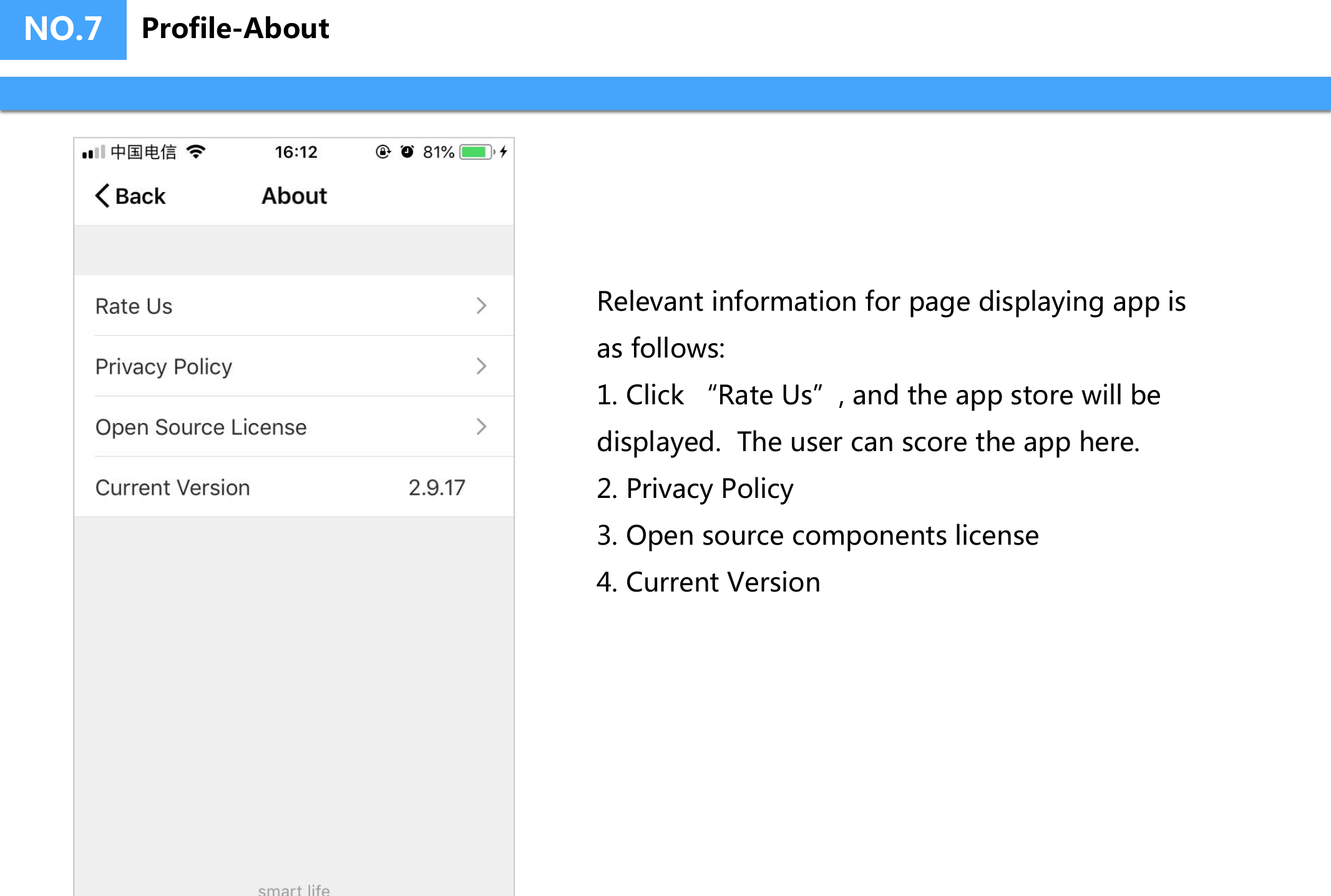Click the '4. Current Version' description line

click(709, 582)
